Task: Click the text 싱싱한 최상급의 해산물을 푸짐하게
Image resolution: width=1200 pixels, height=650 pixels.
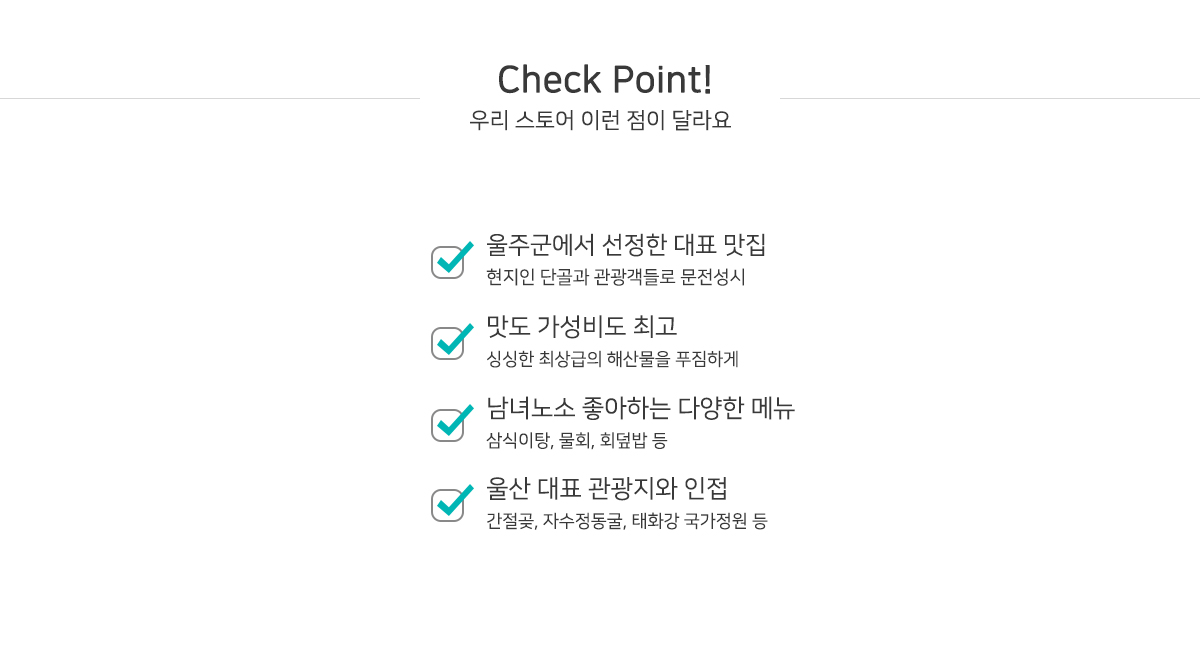Action: [x=612, y=358]
